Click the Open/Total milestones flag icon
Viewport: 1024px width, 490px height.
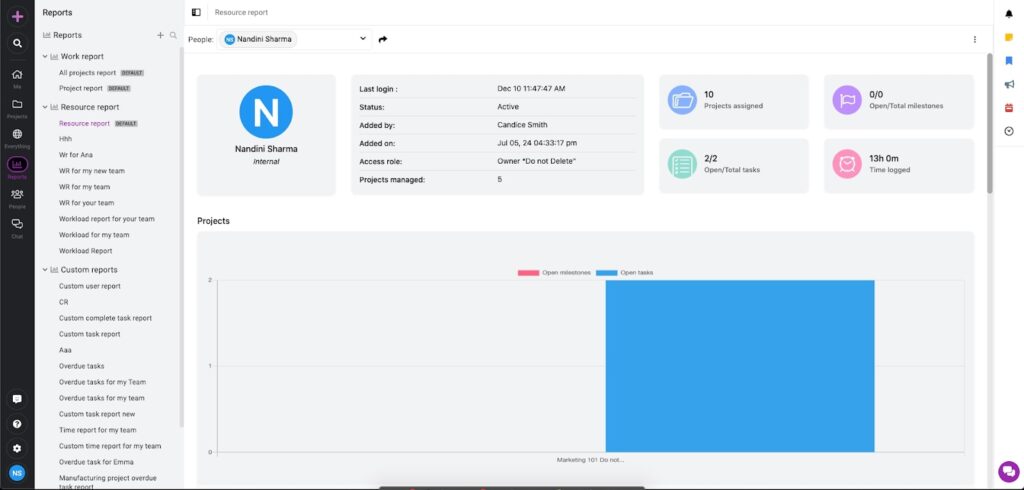tap(847, 100)
